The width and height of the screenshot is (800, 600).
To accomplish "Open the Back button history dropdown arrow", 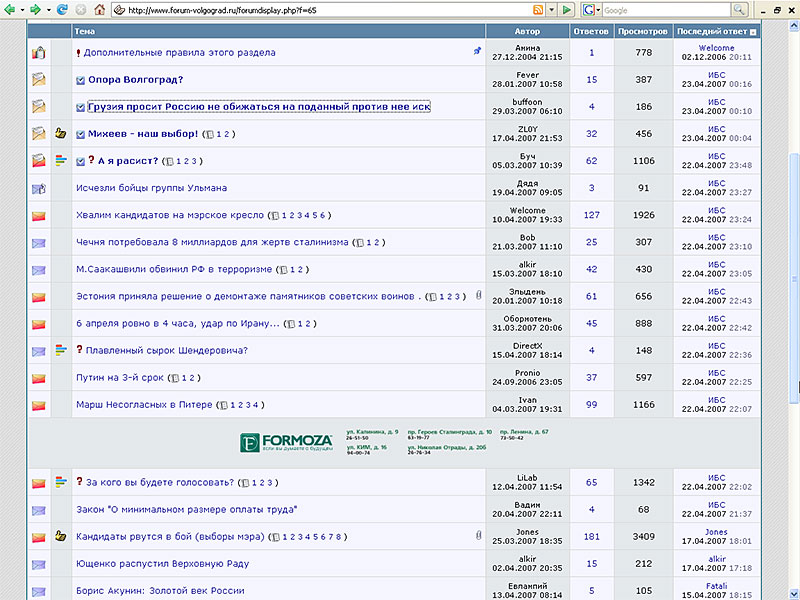I will pyautogui.click(x=23, y=10).
